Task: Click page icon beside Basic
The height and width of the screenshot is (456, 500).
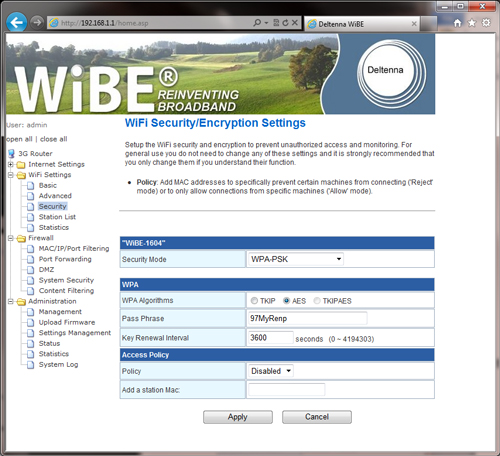Action: pyautogui.click(x=30, y=186)
